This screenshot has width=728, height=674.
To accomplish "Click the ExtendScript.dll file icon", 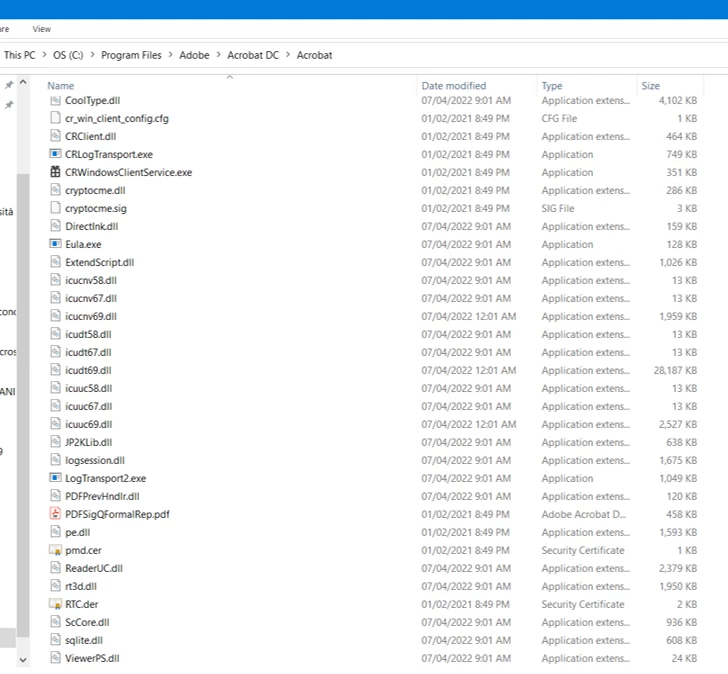I will point(55,262).
